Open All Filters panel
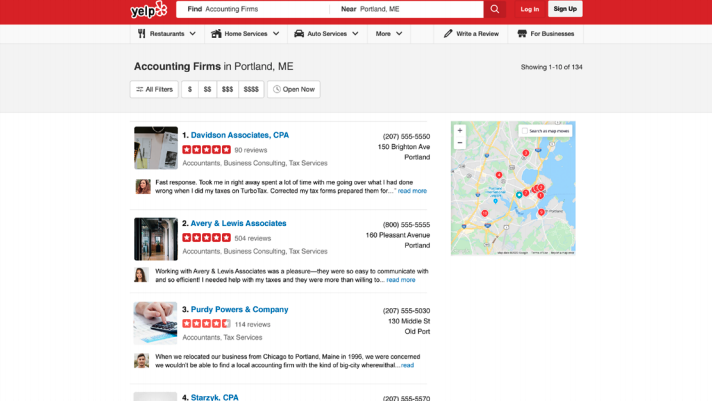This screenshot has width=712, height=401. coord(154,89)
